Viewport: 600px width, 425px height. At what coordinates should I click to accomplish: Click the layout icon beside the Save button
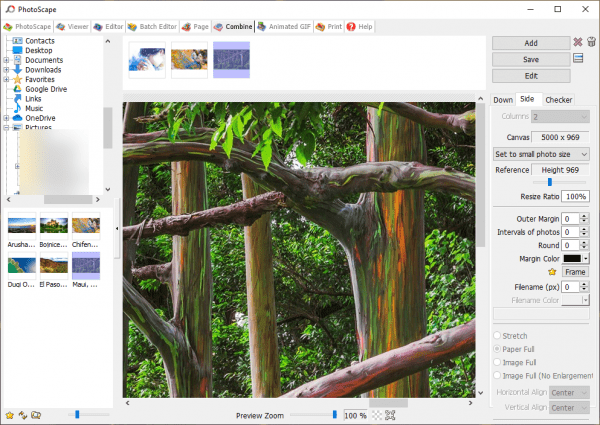578,58
